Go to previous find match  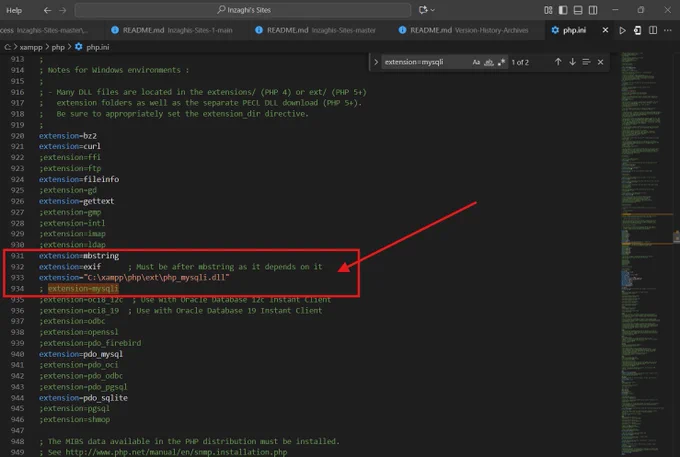pos(558,62)
